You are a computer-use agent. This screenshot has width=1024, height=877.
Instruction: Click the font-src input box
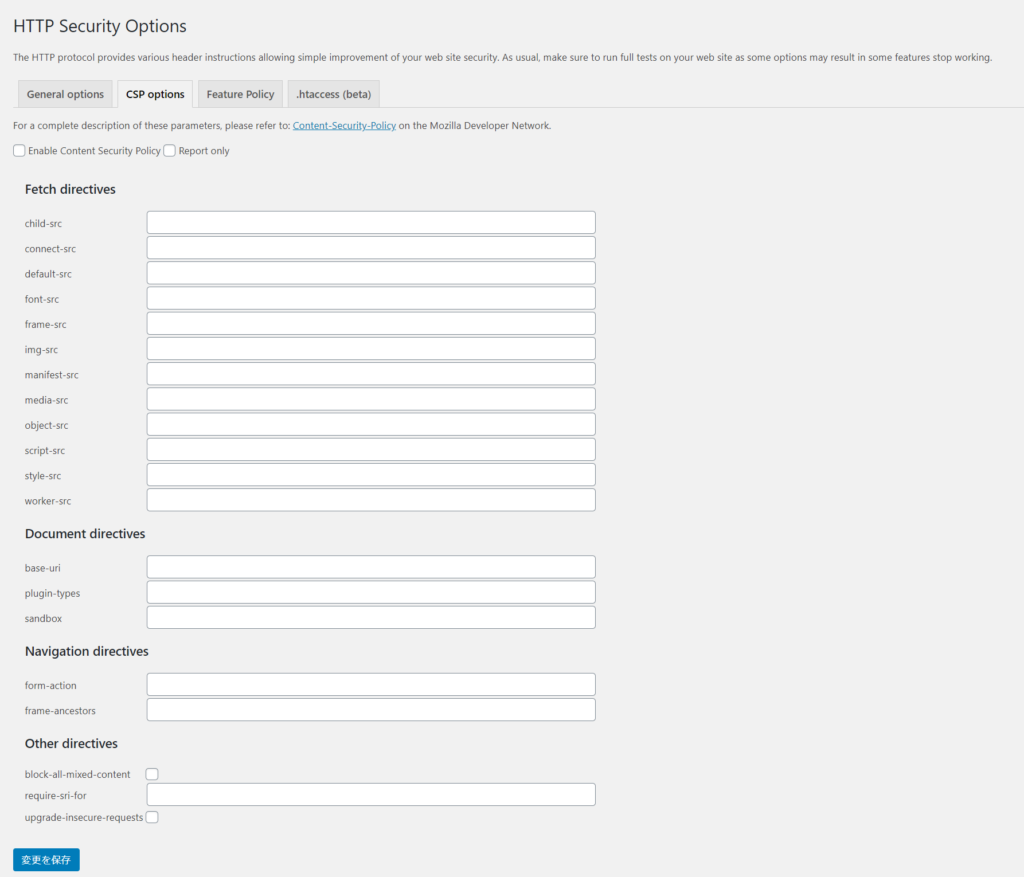(370, 298)
